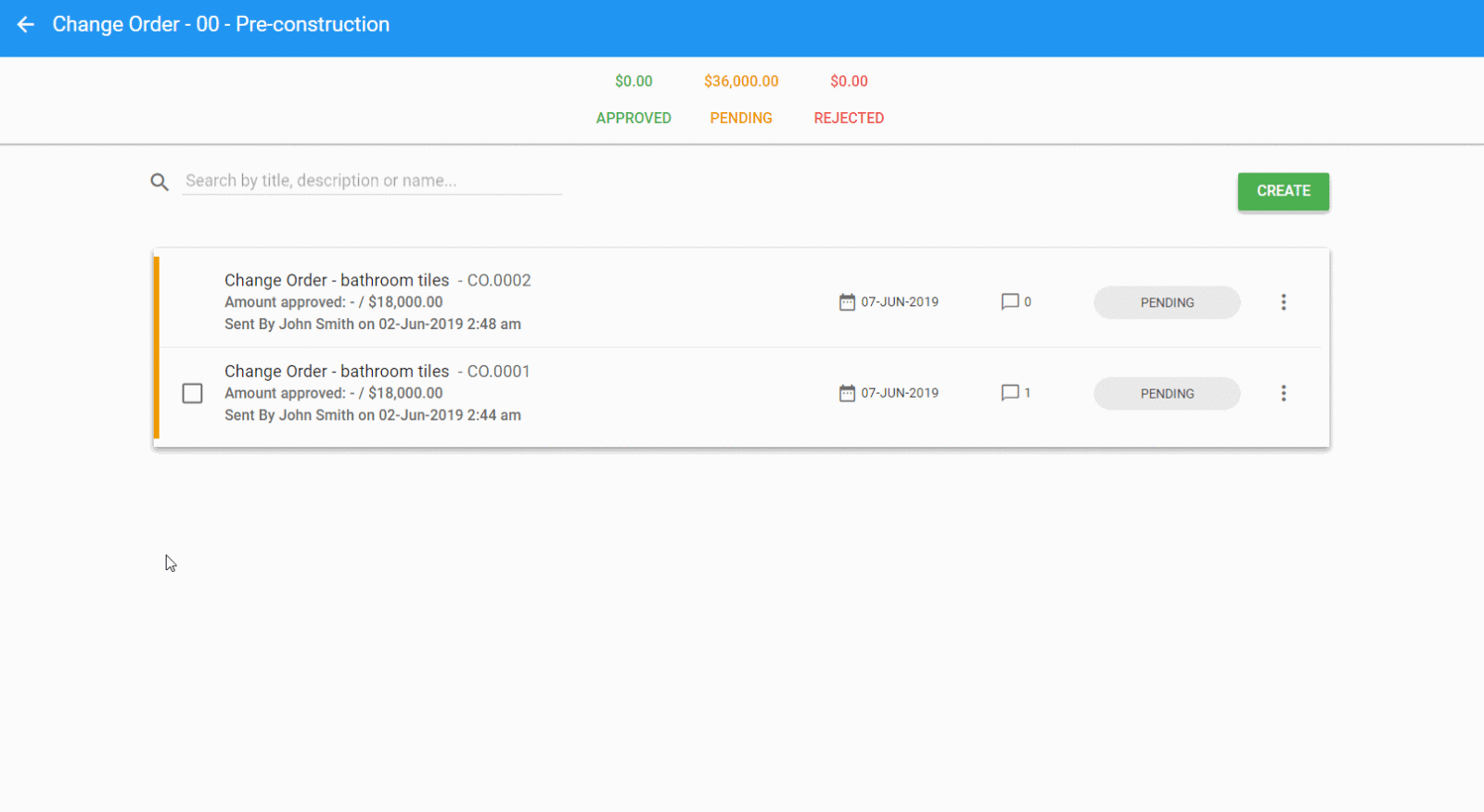Screen dimensions: 1484x812
Task: Click PENDING status button for CO.0001
Action: click(x=1167, y=393)
